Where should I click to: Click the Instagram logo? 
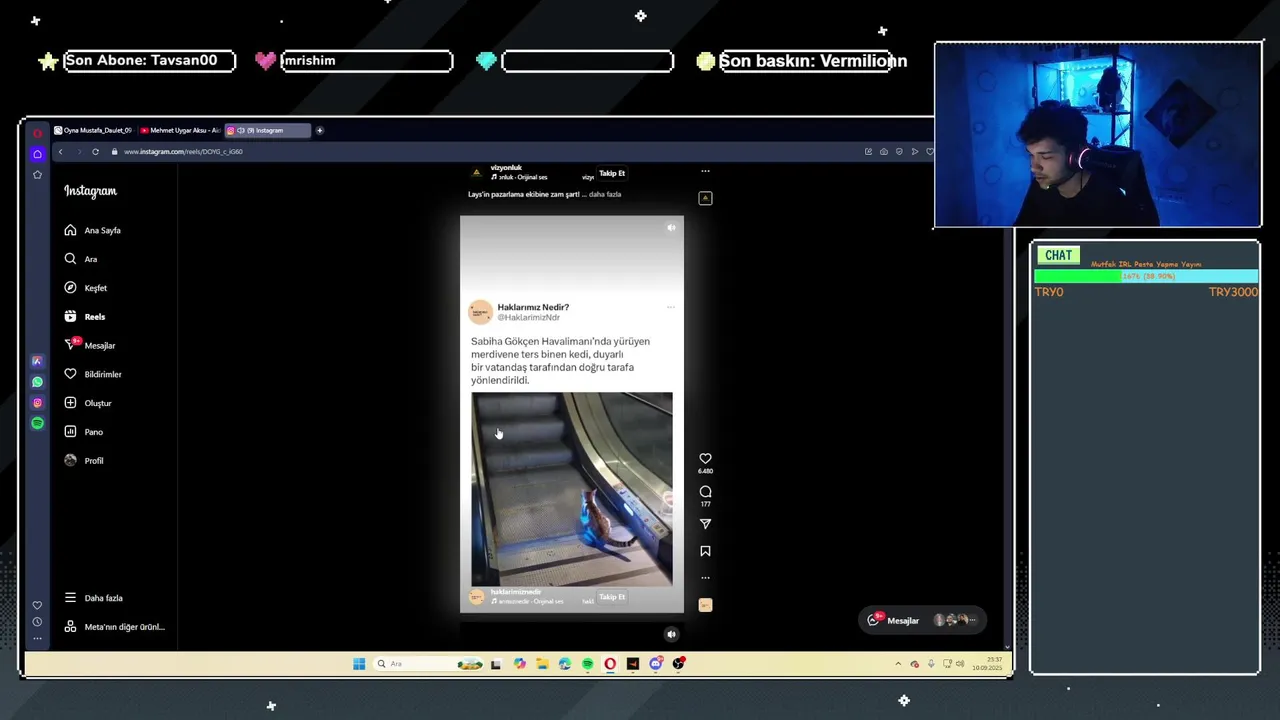tap(90, 191)
